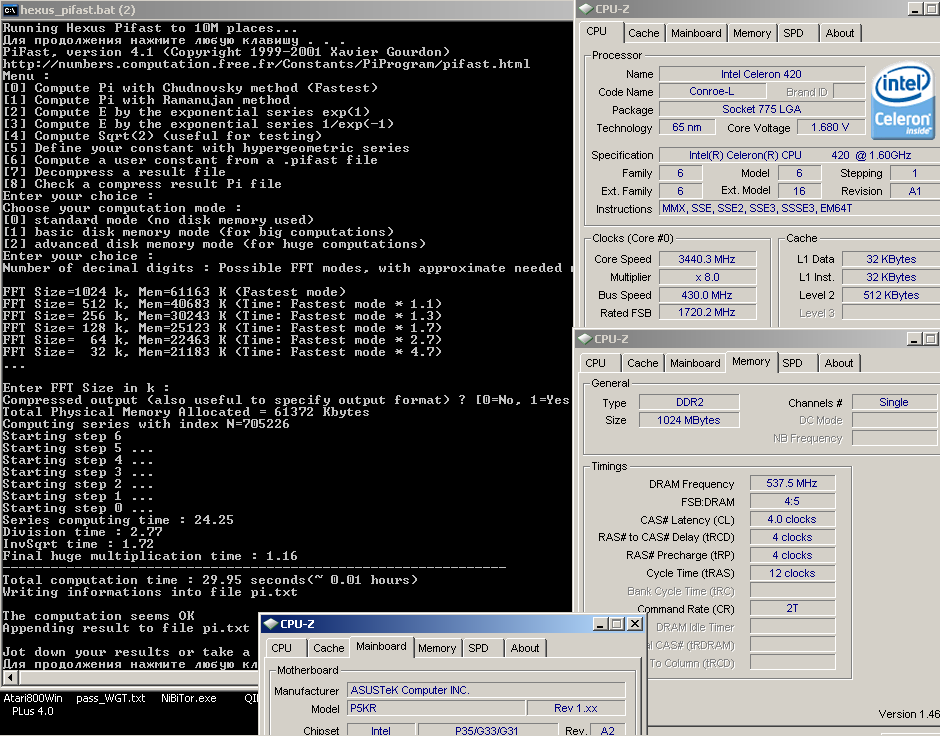The image size is (940, 736).
Task: Click the 537.5 MHz DRAM frequency value
Action: 792,483
